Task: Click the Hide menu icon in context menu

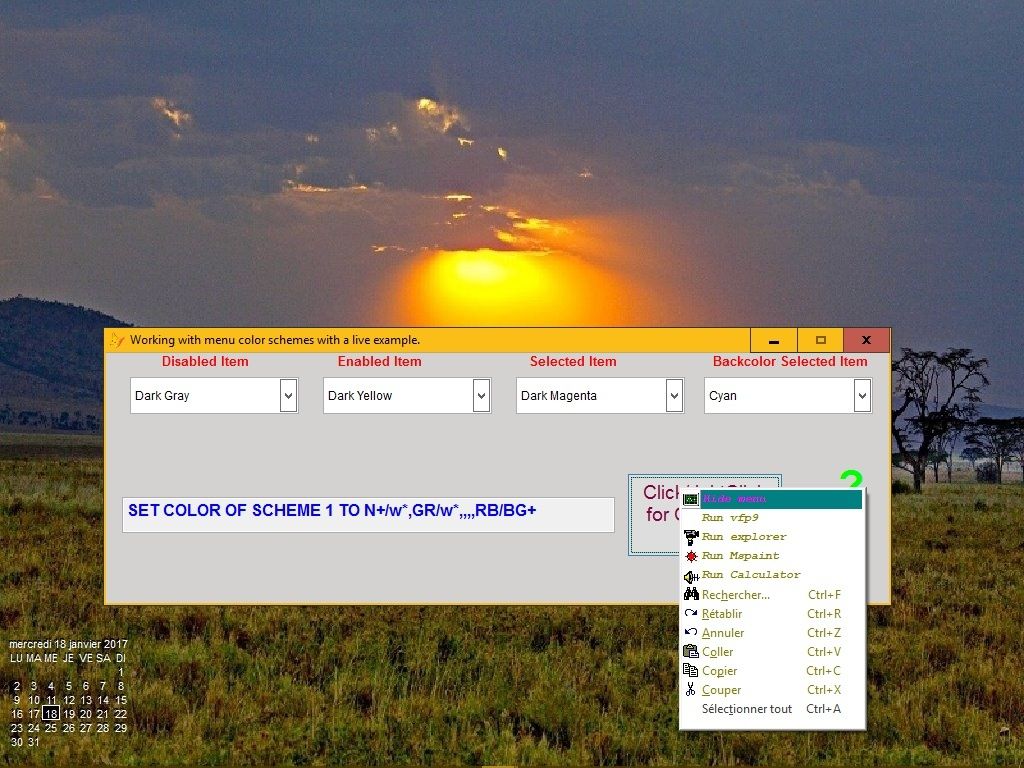Action: coord(690,498)
